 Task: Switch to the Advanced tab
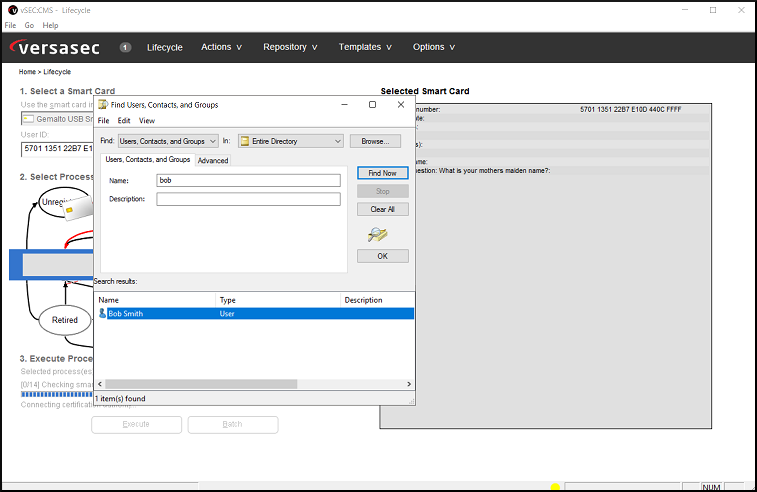point(213,160)
